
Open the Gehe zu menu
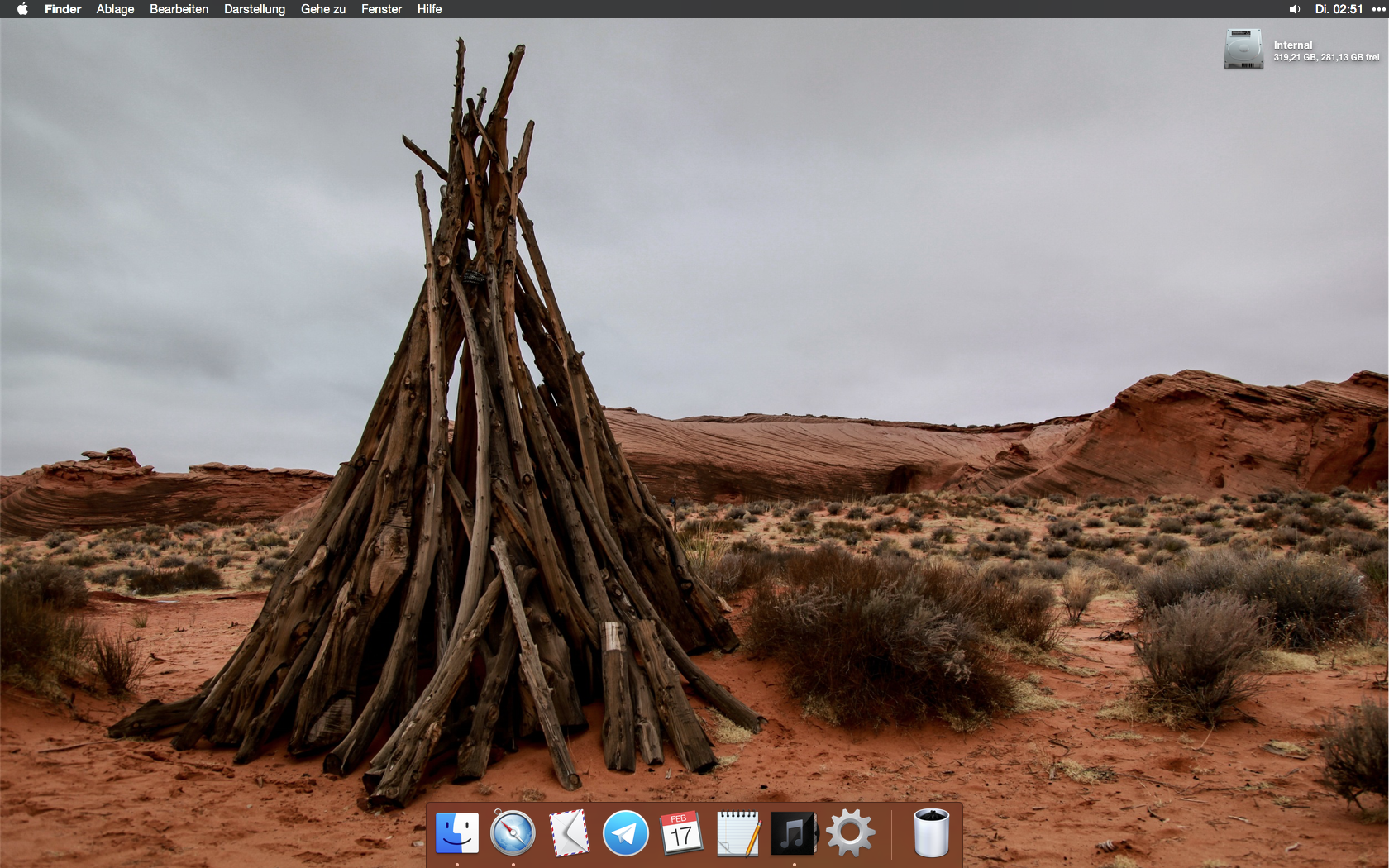(323, 9)
